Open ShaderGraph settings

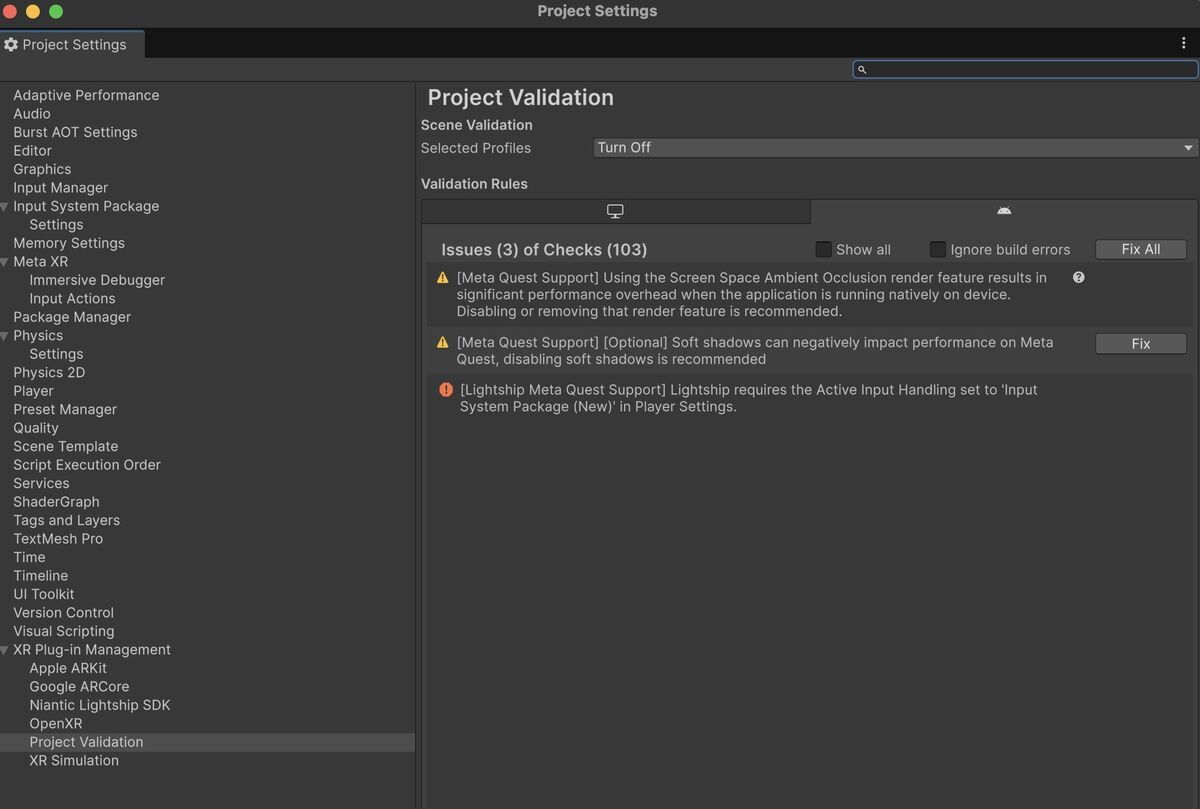(56, 502)
